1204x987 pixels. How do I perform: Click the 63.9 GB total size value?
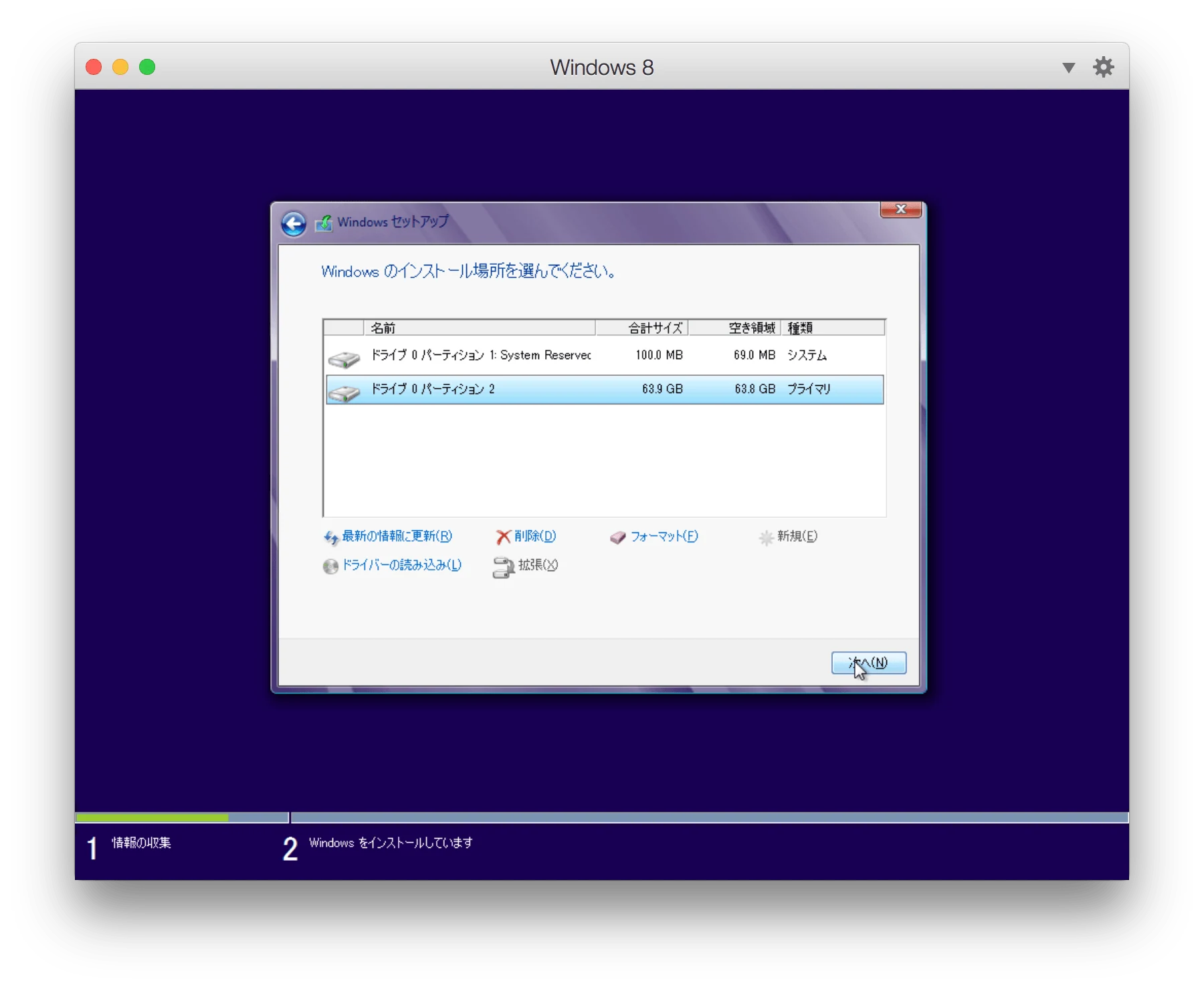click(x=662, y=389)
